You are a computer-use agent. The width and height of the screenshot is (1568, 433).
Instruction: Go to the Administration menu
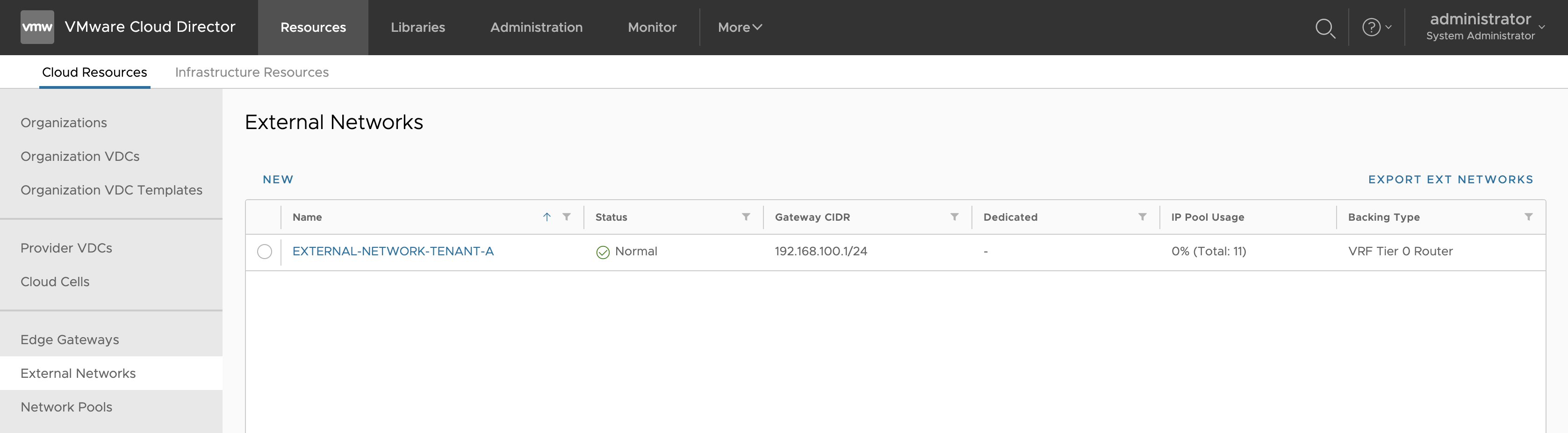pos(536,28)
